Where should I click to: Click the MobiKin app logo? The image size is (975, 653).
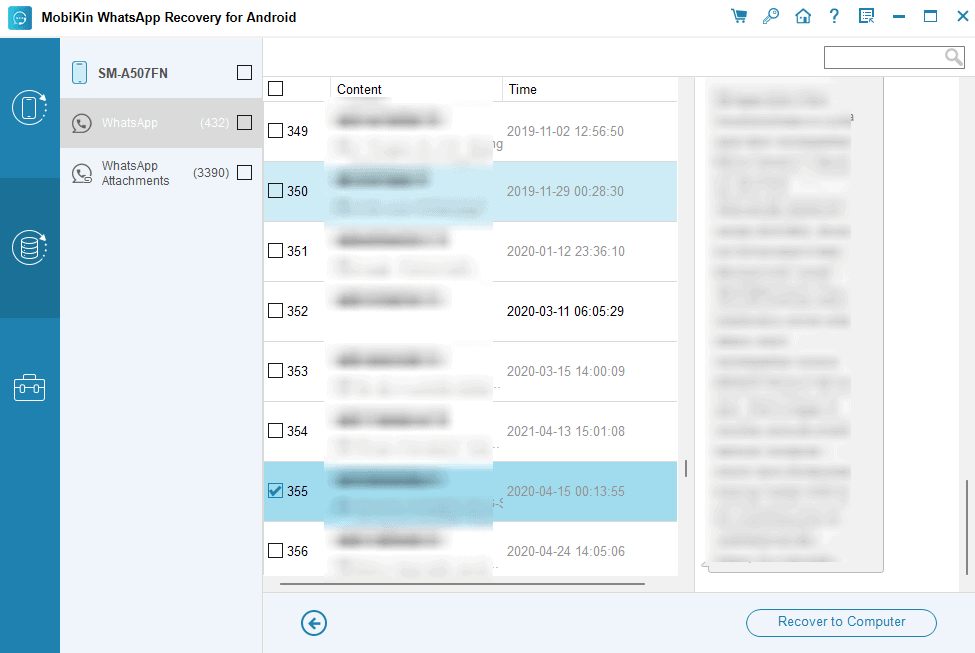pyautogui.click(x=19, y=17)
